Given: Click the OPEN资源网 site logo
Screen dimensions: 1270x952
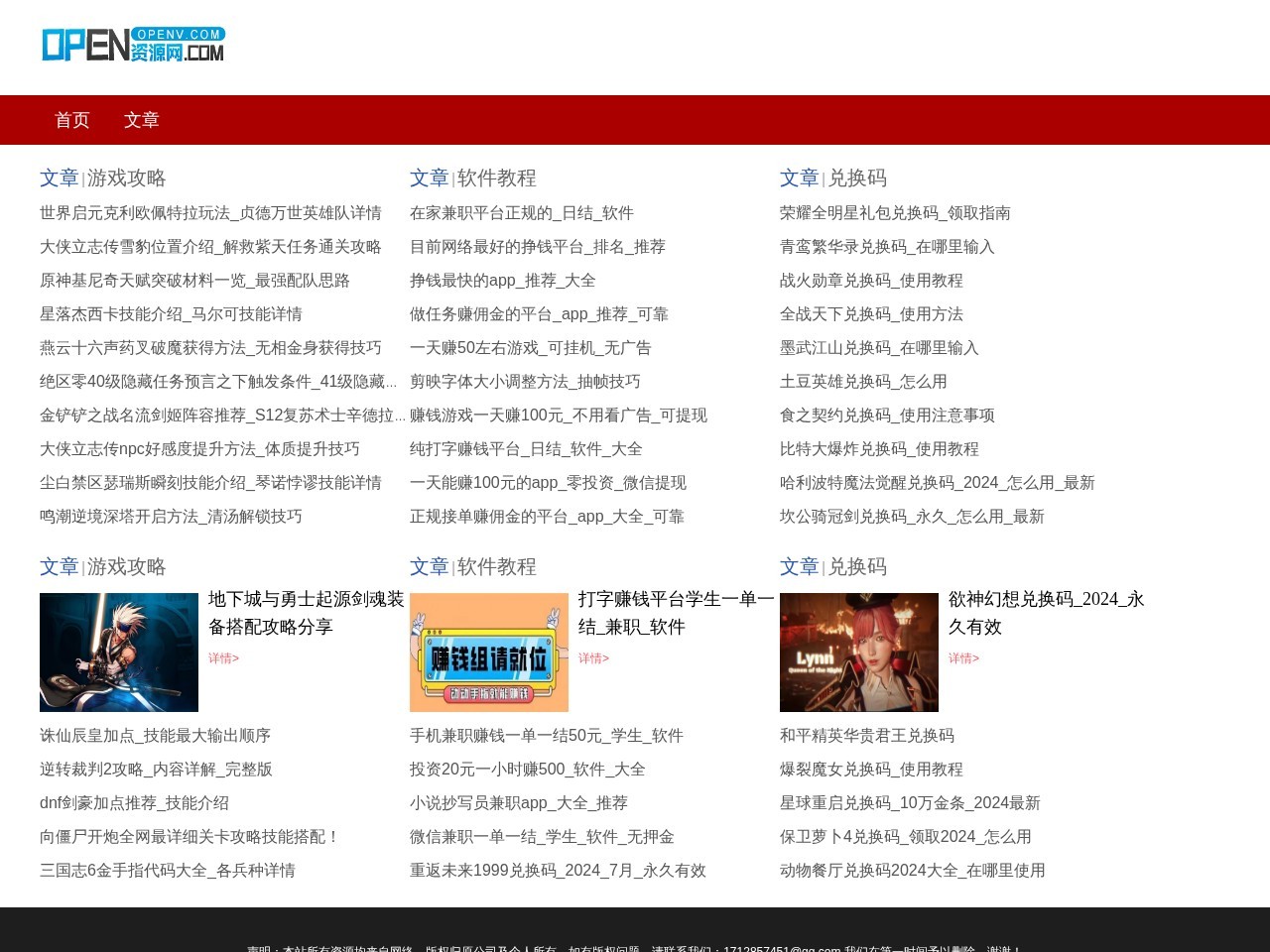Looking at the screenshot, I should (133, 45).
